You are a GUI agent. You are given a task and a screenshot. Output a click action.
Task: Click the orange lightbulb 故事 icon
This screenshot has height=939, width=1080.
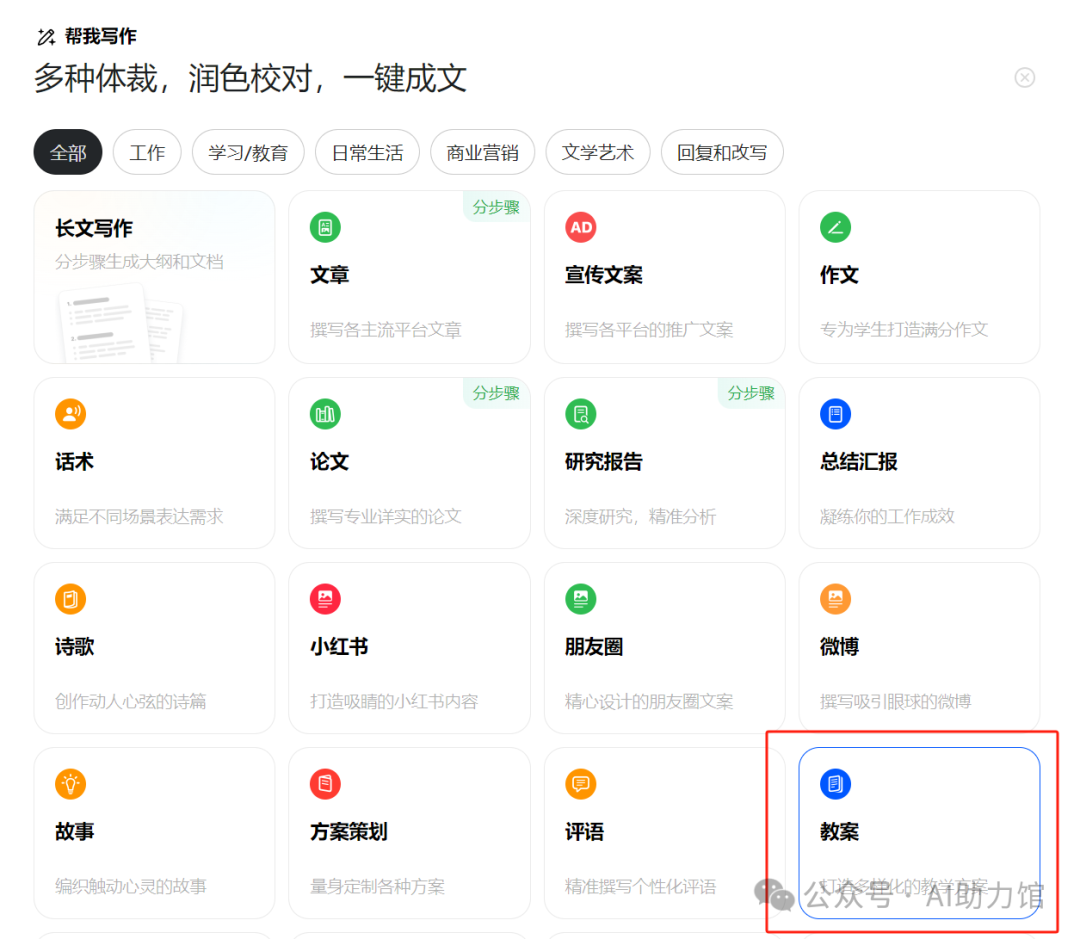click(70, 784)
